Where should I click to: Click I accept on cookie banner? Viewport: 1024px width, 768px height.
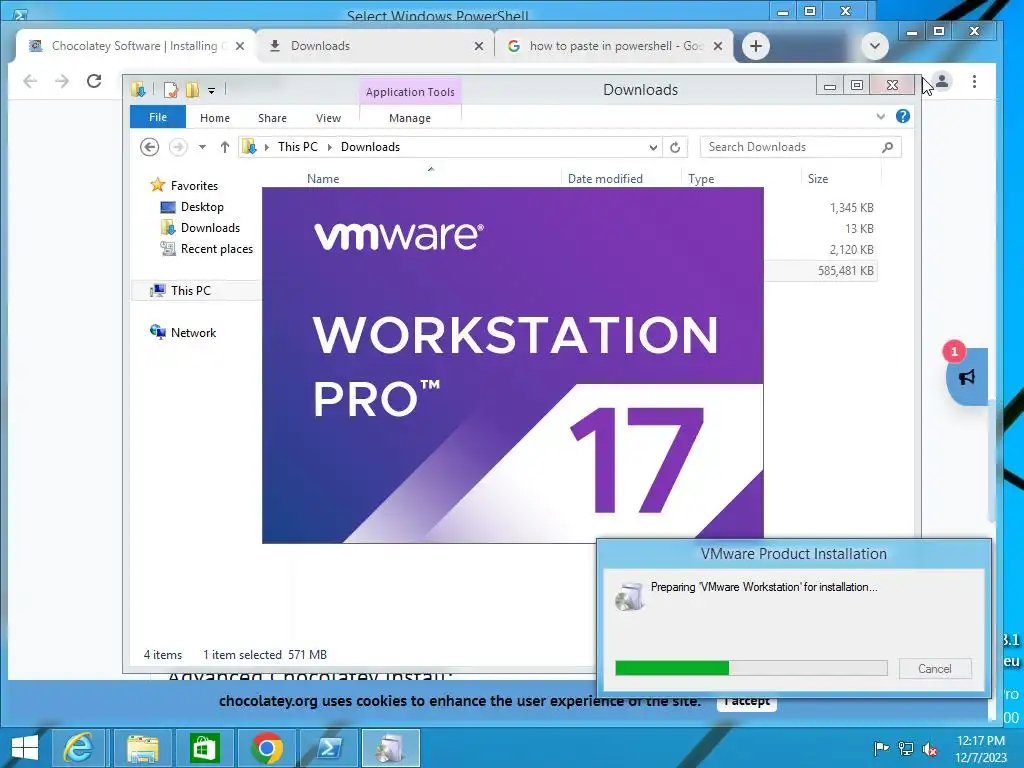[747, 701]
